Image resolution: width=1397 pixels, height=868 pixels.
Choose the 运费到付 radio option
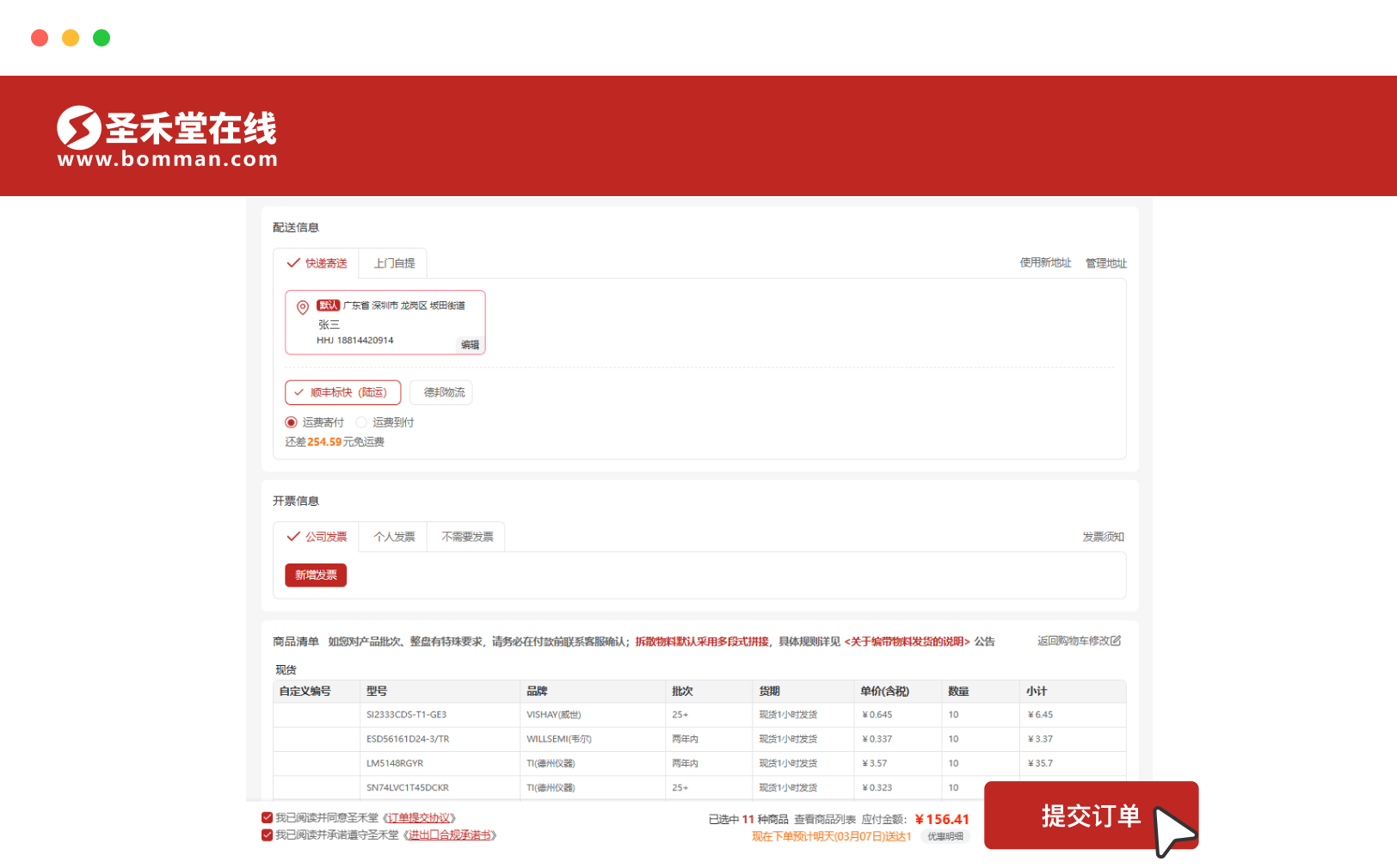pos(362,422)
